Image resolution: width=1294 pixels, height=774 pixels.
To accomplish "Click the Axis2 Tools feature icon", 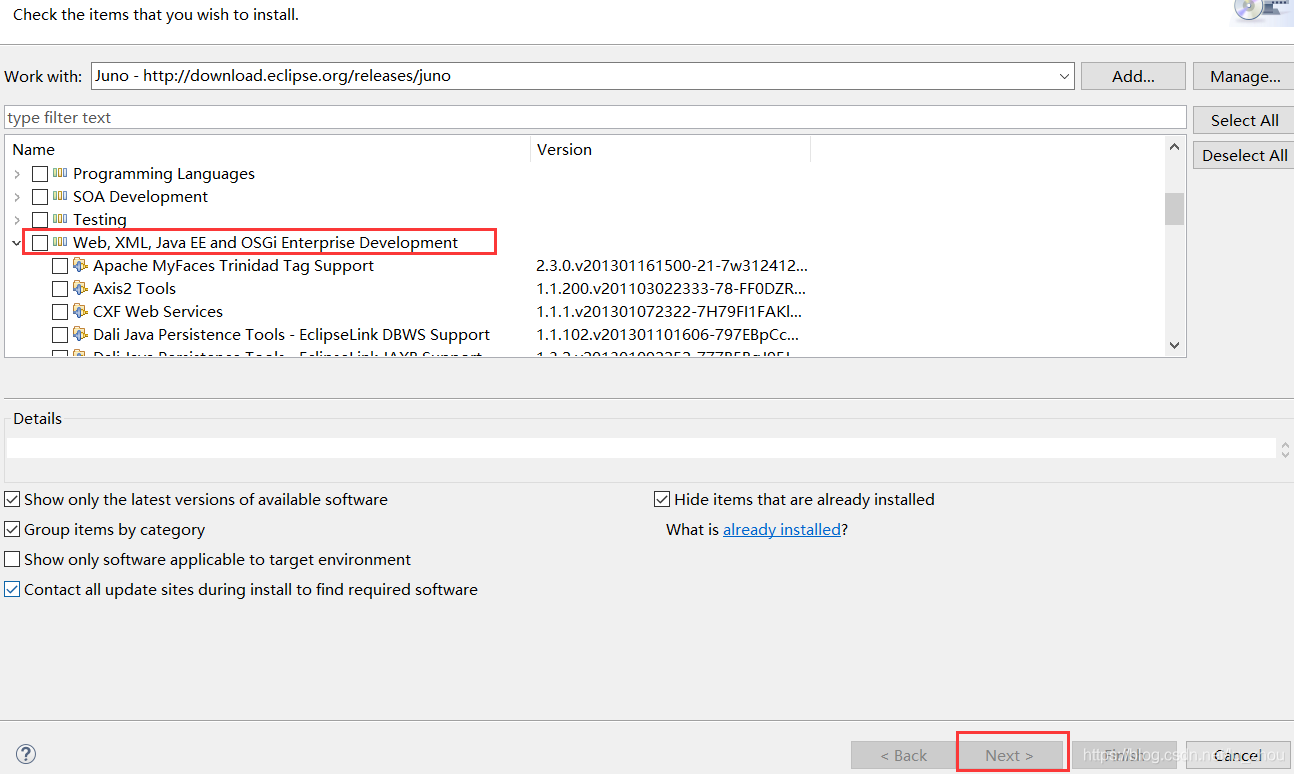I will point(81,288).
